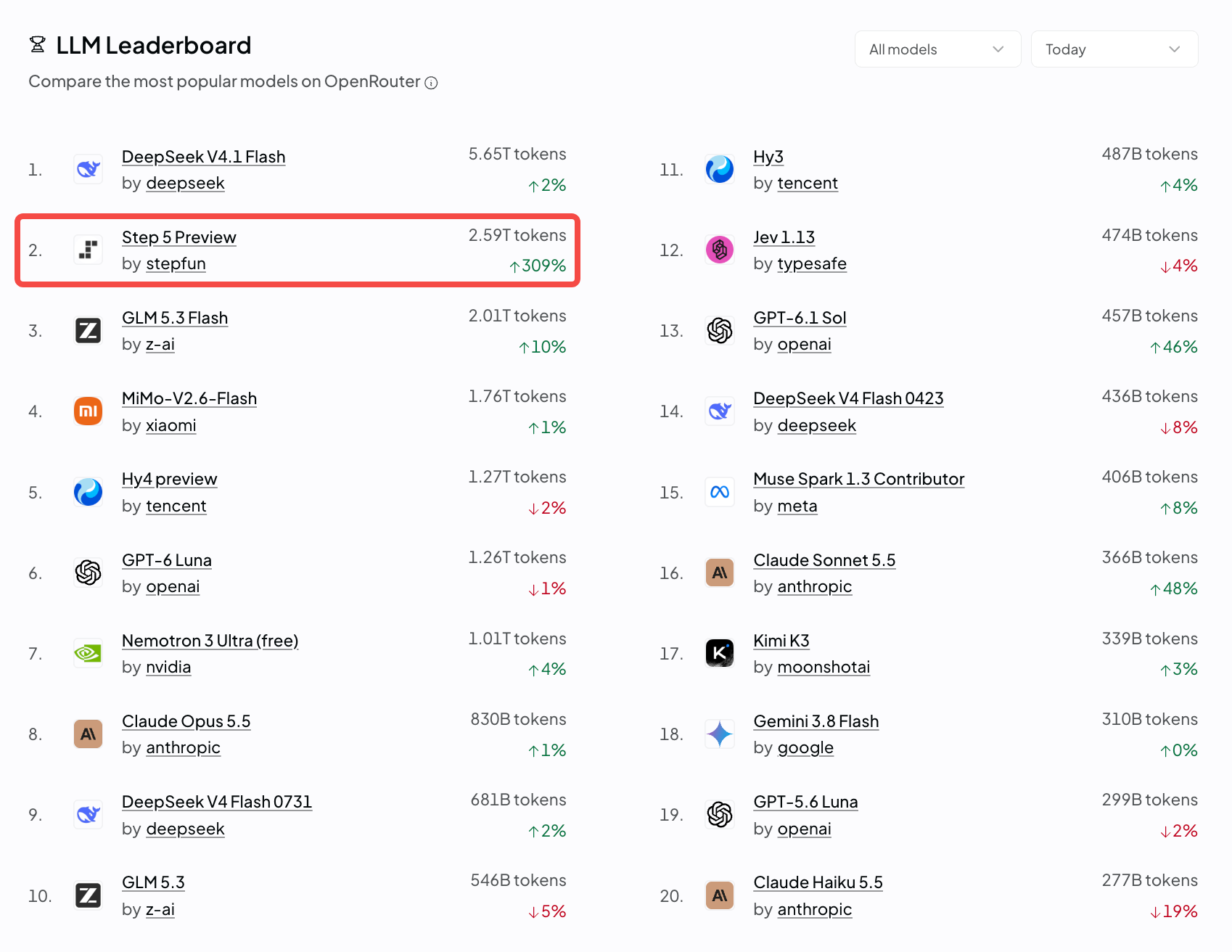Open the Nemotron 3 Ultra (free) link
The width and height of the screenshot is (1232, 952).
coord(210,641)
